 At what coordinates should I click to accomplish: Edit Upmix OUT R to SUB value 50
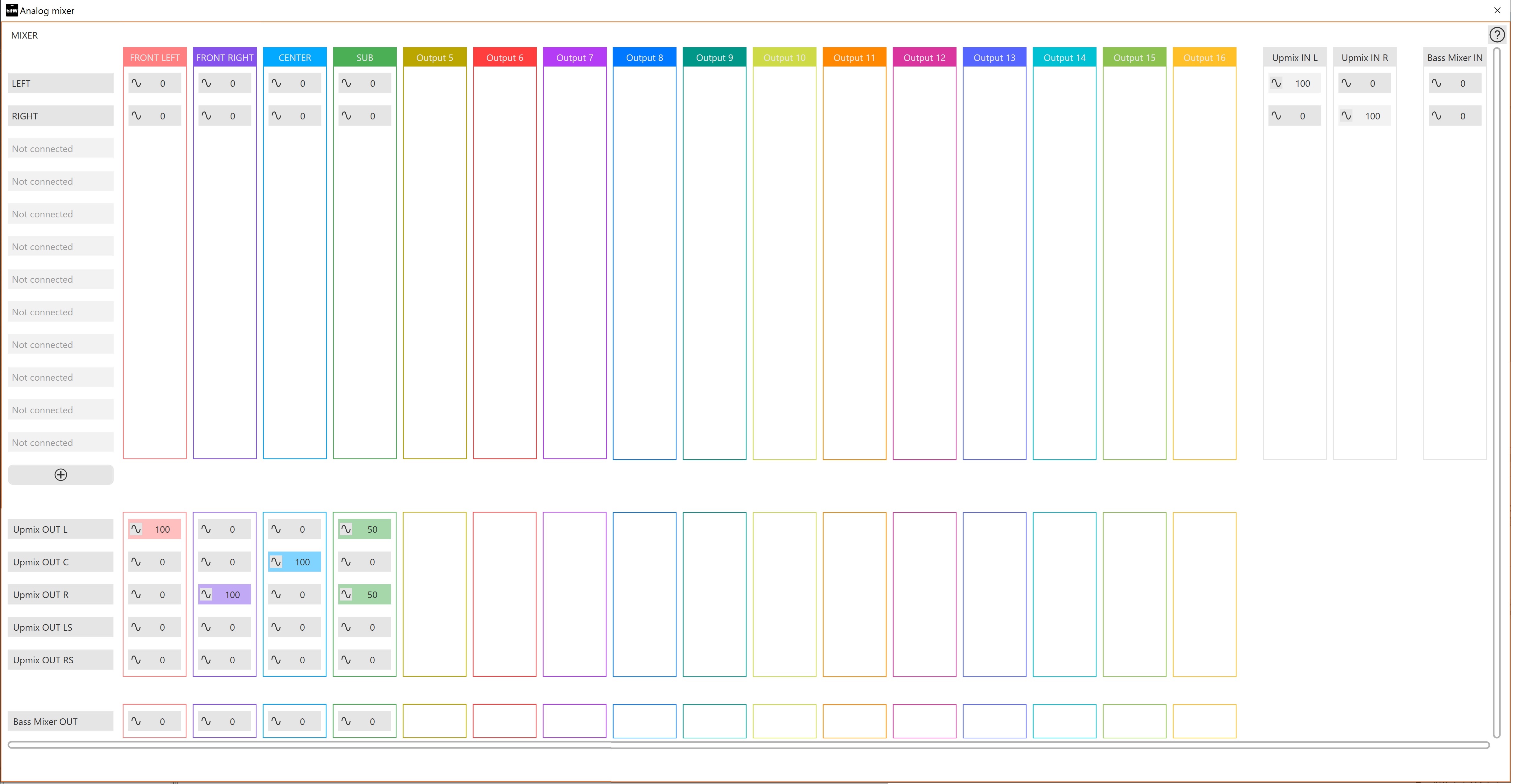coord(372,594)
